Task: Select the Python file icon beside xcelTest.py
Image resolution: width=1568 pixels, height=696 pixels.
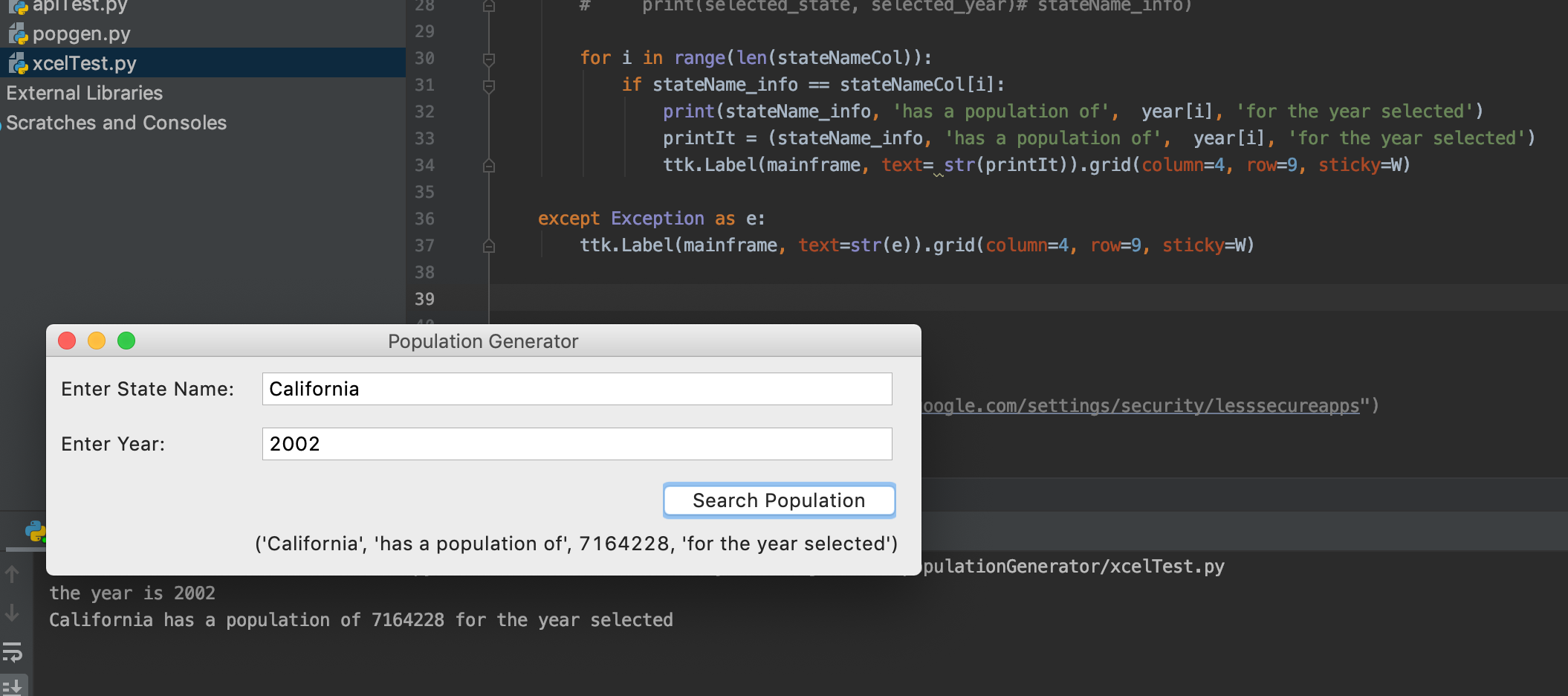Action: (18, 62)
